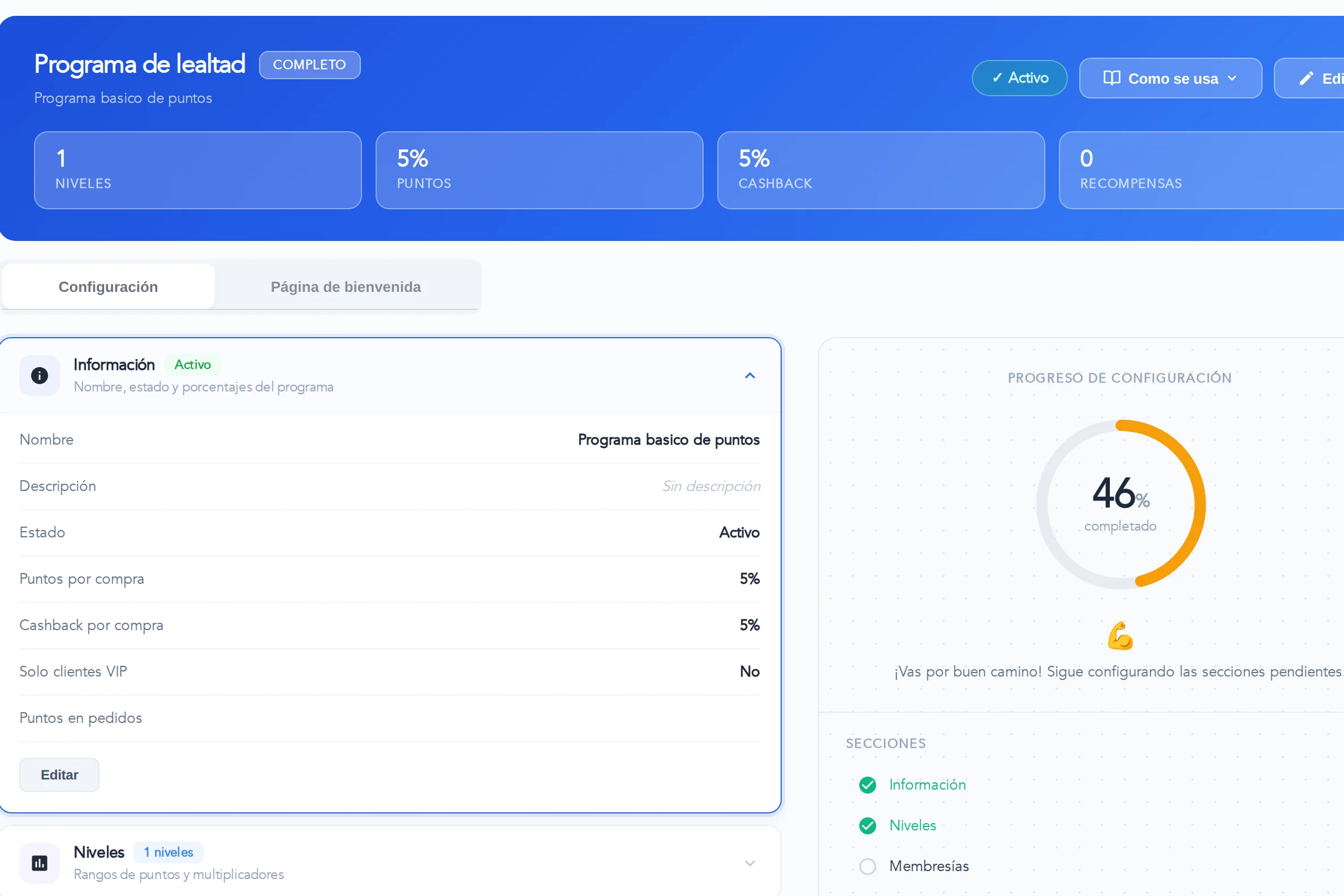
Task: Click the 5% Cashback stat card
Action: (x=881, y=170)
